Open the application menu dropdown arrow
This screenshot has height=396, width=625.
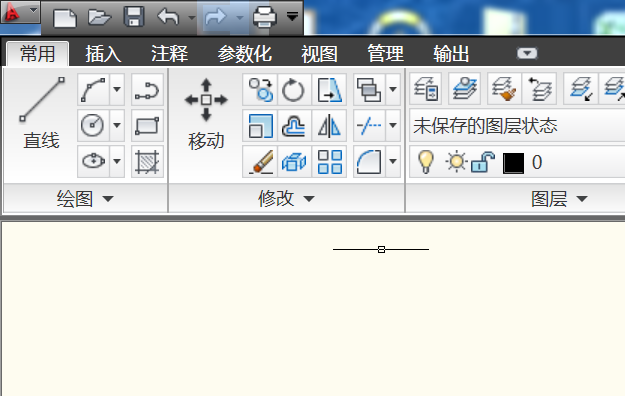click(x=33, y=10)
